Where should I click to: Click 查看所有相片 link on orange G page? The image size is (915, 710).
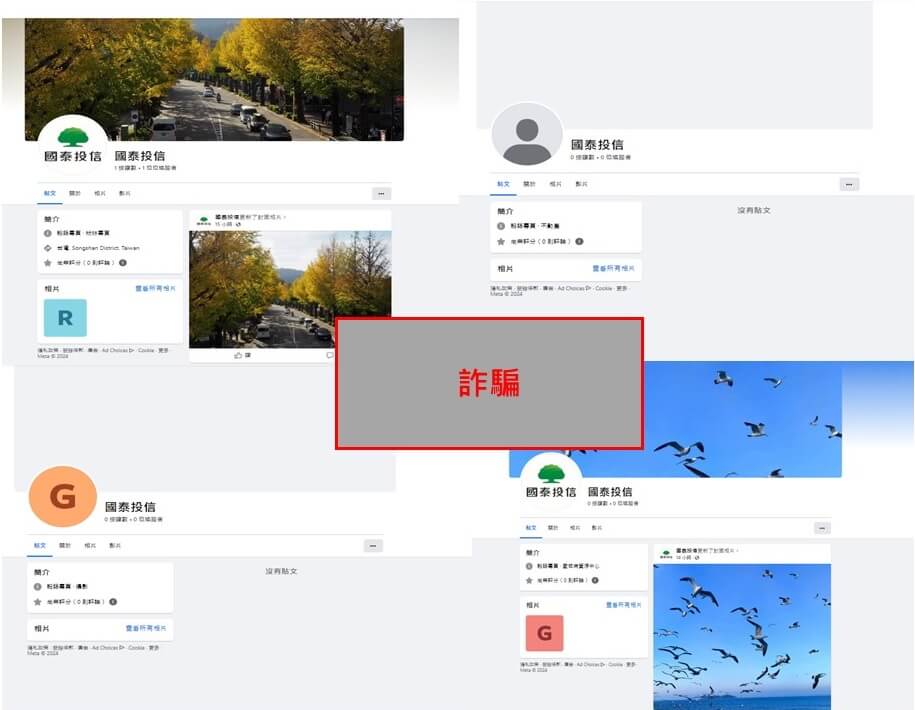pos(146,628)
